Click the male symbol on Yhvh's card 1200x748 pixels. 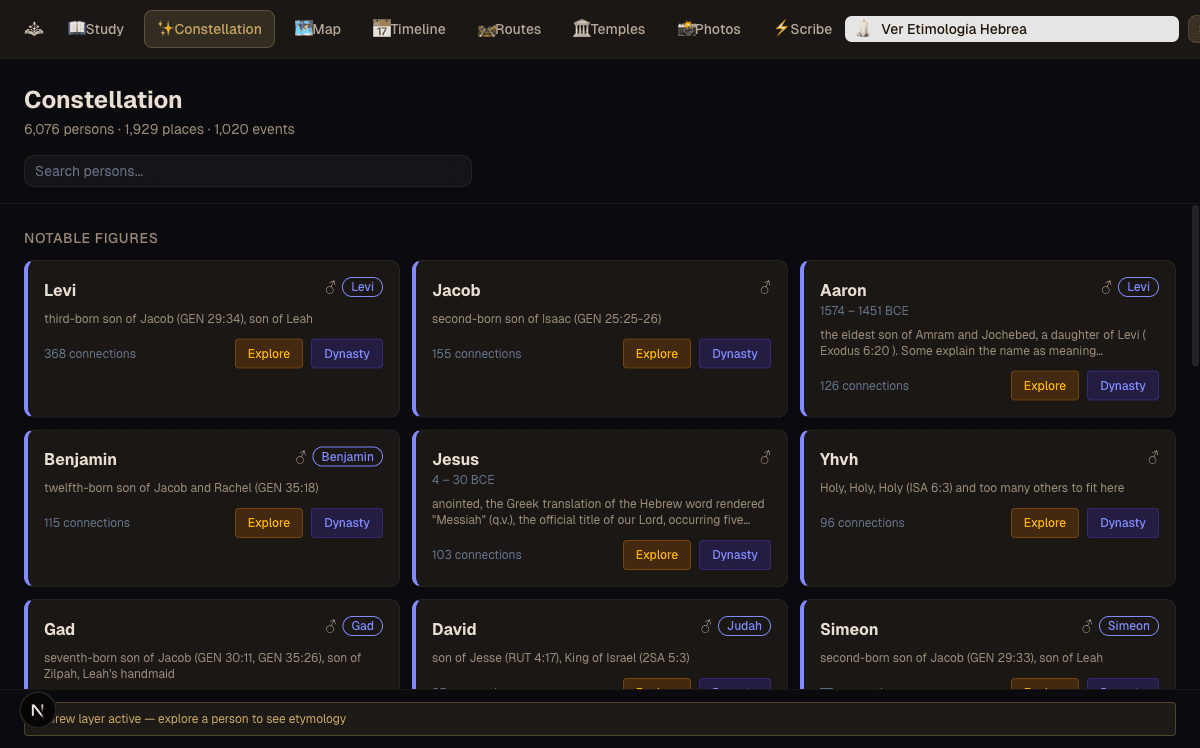[1153, 457]
